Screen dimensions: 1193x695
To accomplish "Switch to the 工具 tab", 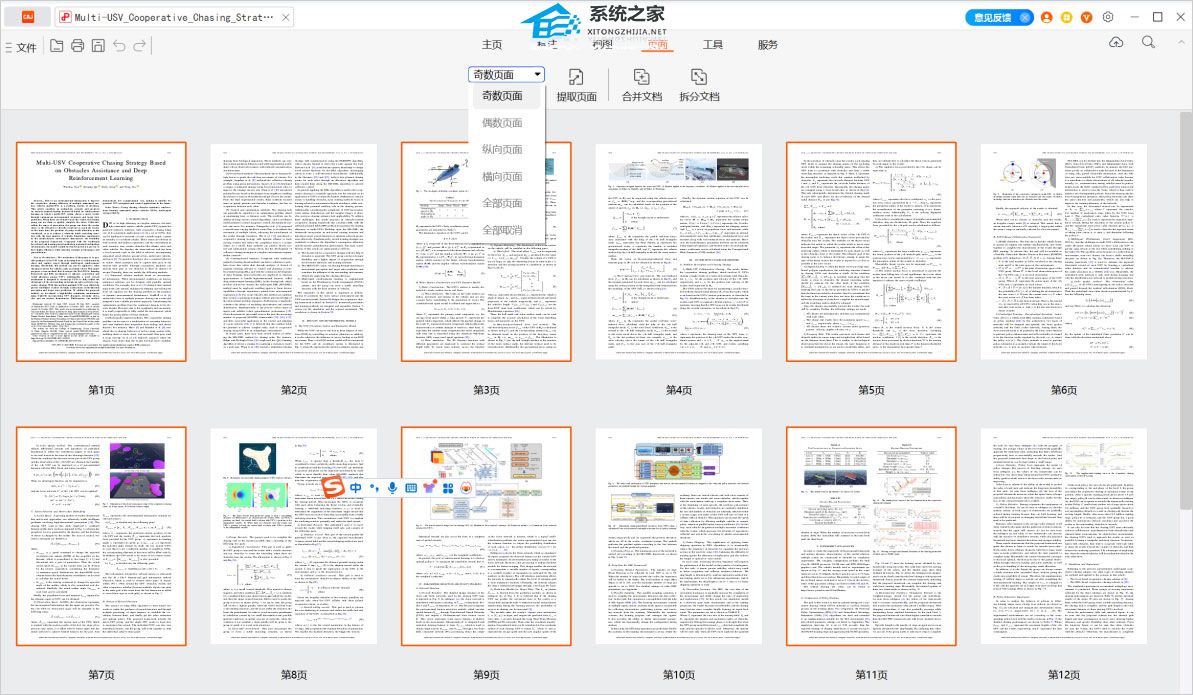I will pyautogui.click(x=712, y=45).
